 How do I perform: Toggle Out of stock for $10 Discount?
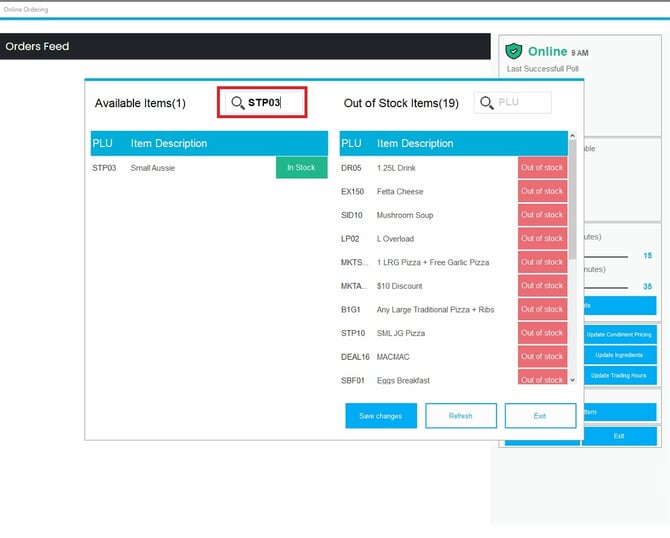542,285
